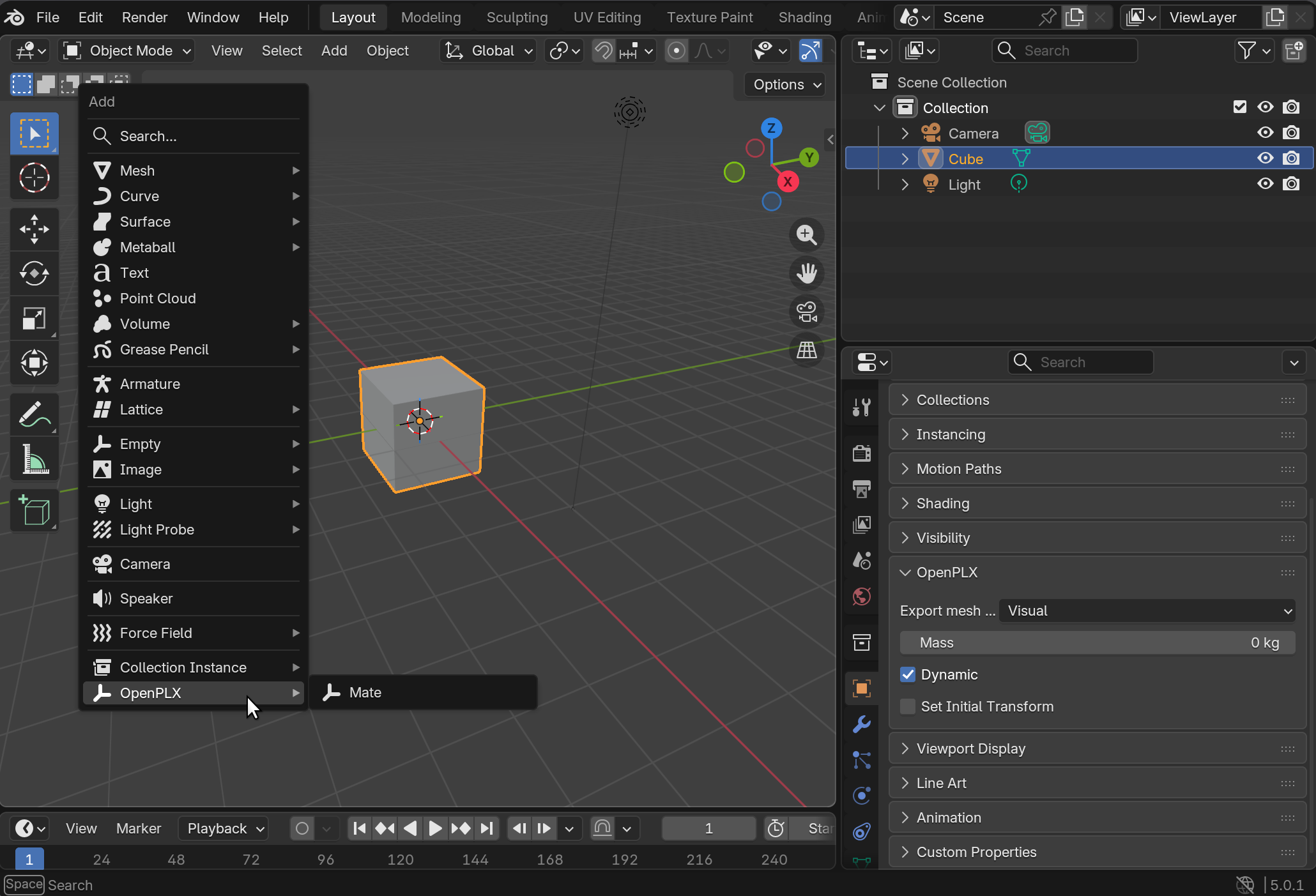Hide the Cube in viewport
Image resolution: width=1316 pixels, height=896 pixels.
[1266, 158]
